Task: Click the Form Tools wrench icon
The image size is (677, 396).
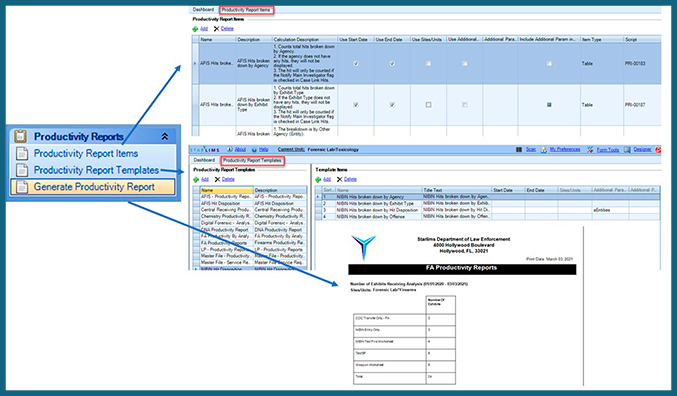Action: tap(590, 150)
